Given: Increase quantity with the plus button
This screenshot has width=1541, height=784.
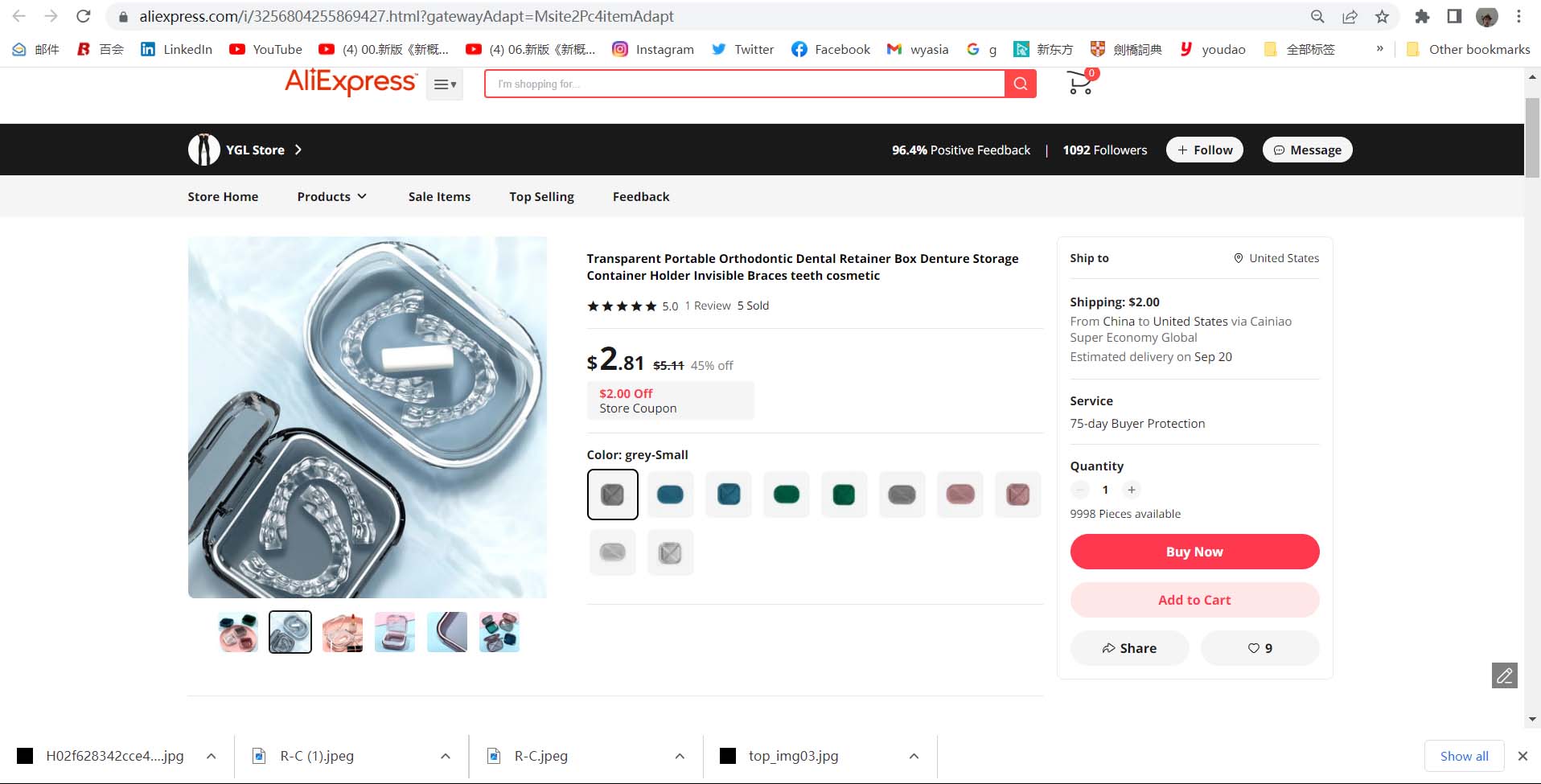Looking at the screenshot, I should (x=1132, y=490).
